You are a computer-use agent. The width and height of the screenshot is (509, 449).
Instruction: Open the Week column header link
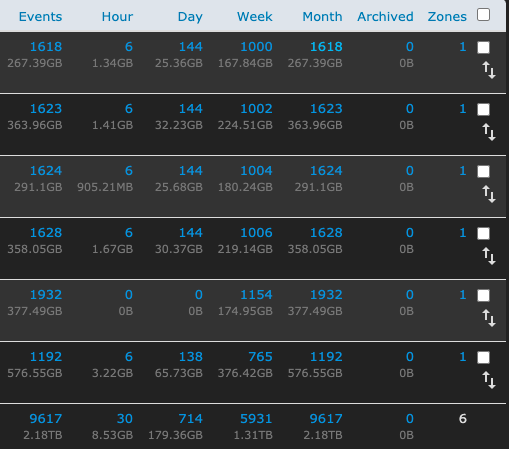click(255, 17)
